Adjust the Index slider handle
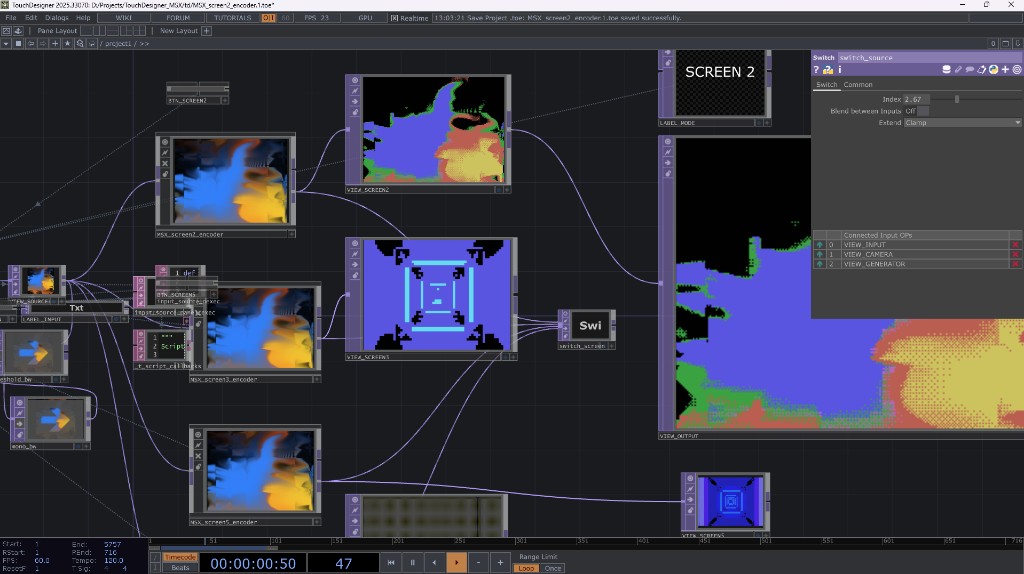 pyautogui.click(x=957, y=99)
